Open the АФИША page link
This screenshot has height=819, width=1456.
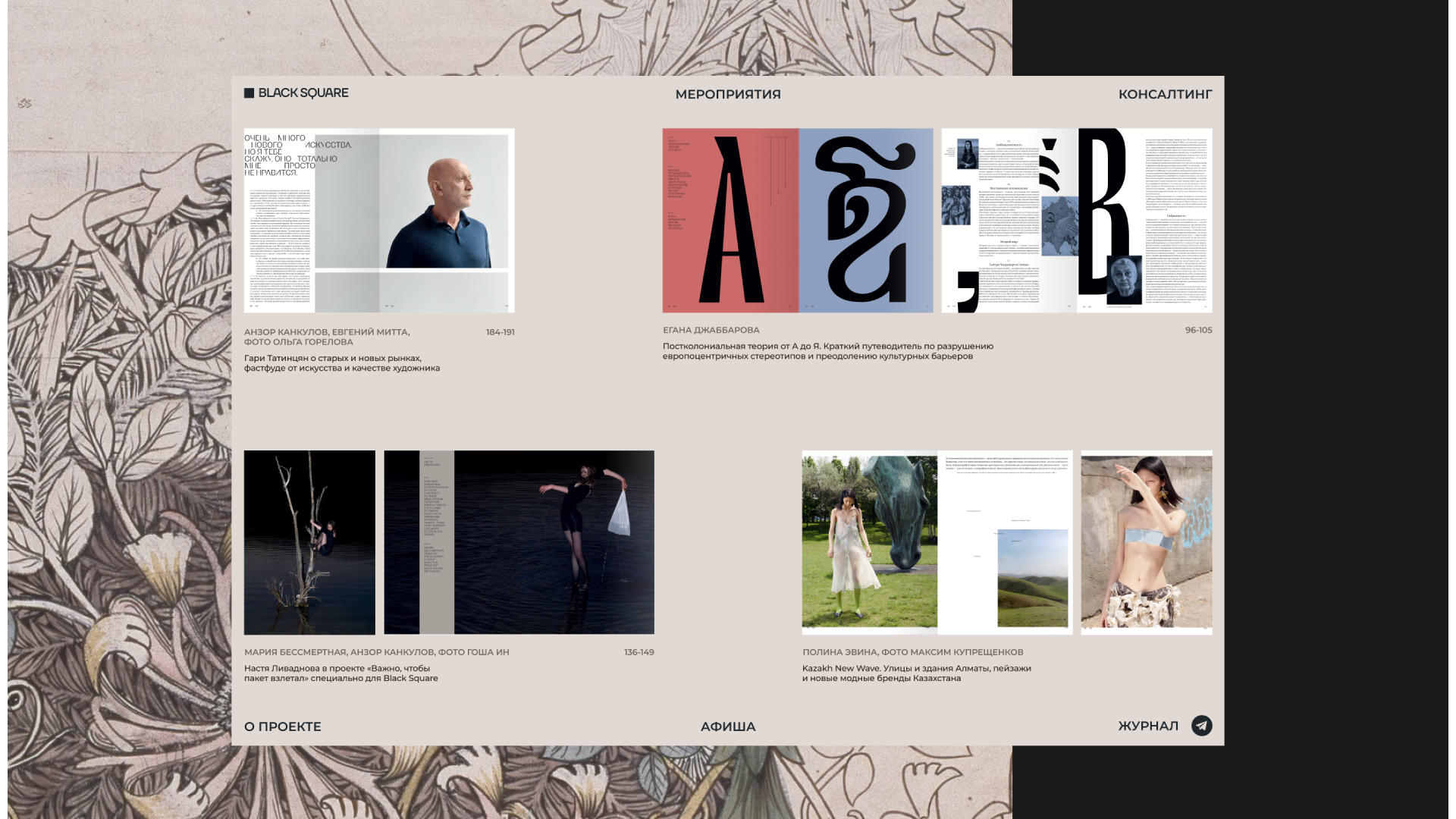coord(727,726)
